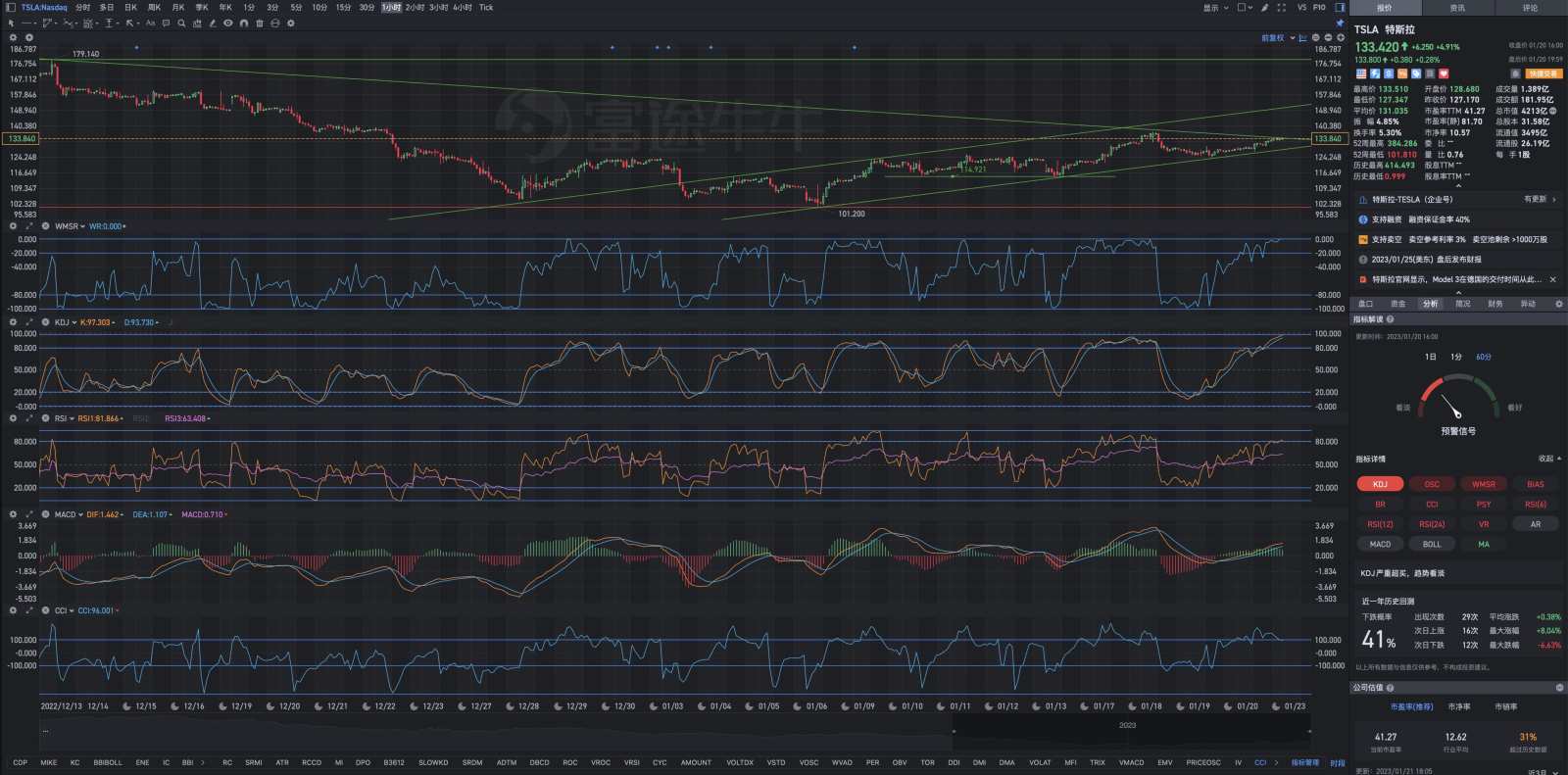Image resolution: width=1568 pixels, height=775 pixels.
Task: Click the magnet snap tool icon
Action: (x=243, y=23)
